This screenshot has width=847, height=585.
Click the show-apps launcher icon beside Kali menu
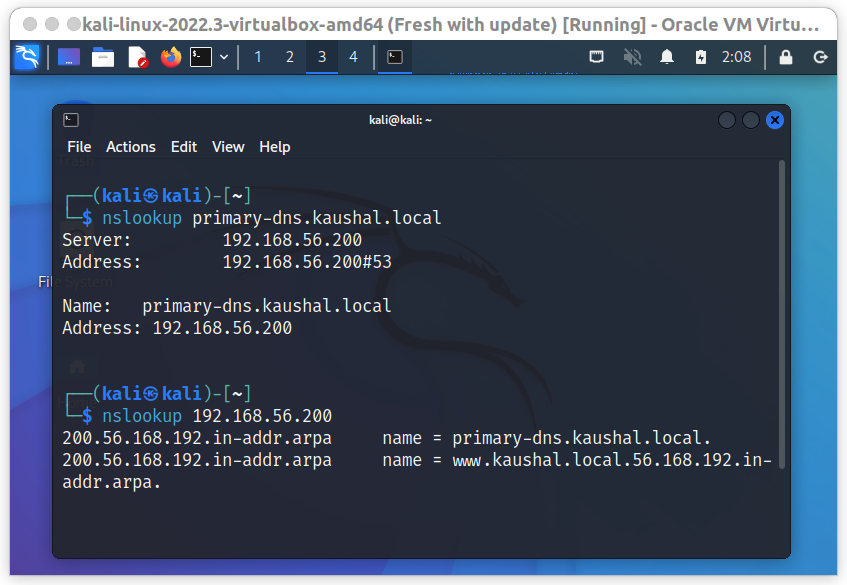[68, 57]
